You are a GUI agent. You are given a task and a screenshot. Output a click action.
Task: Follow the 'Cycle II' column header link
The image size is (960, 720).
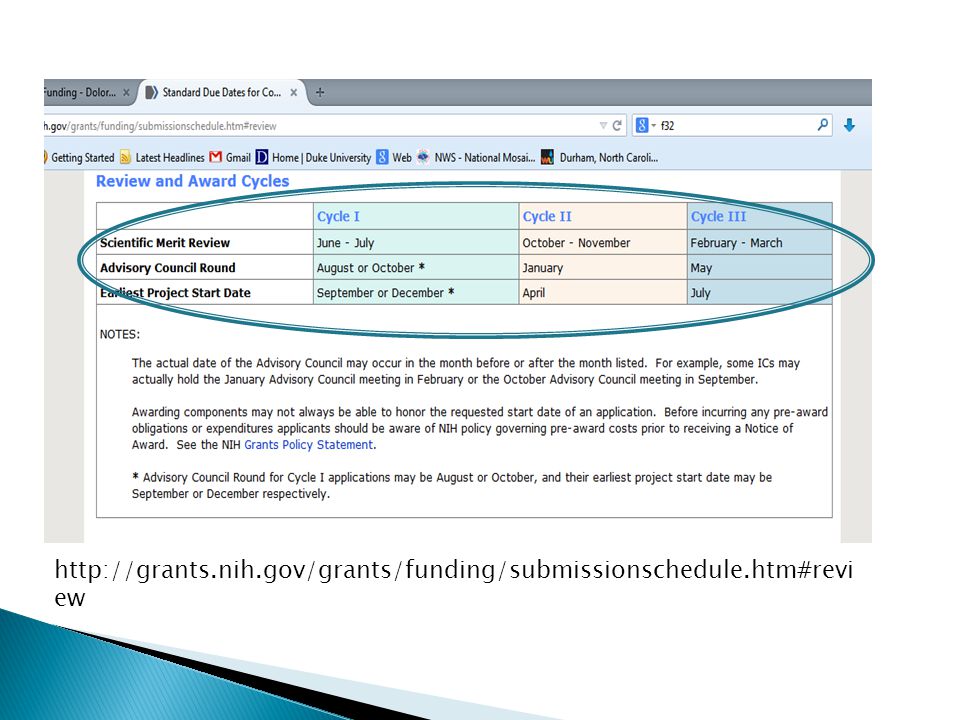(x=547, y=216)
